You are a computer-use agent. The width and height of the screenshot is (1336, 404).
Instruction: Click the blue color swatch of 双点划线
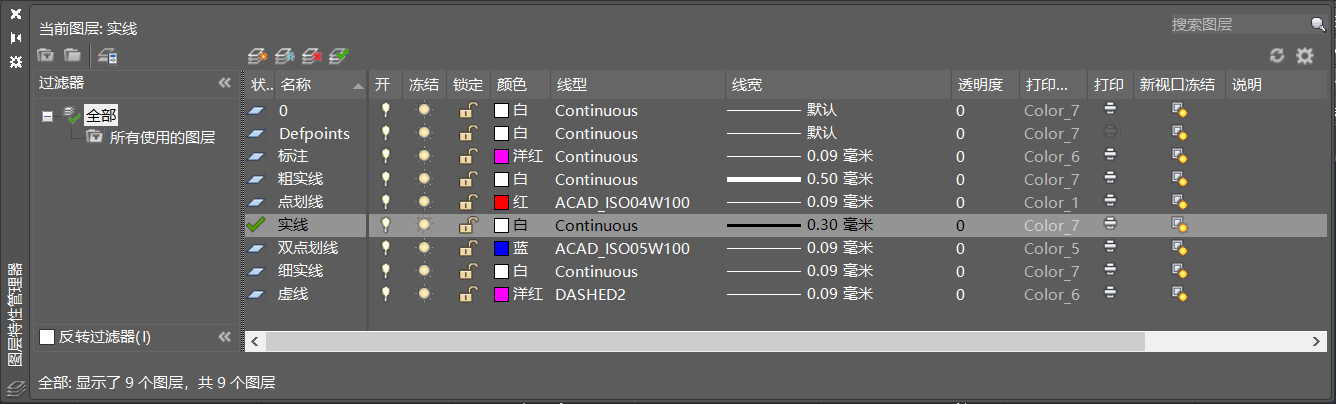[x=502, y=249]
